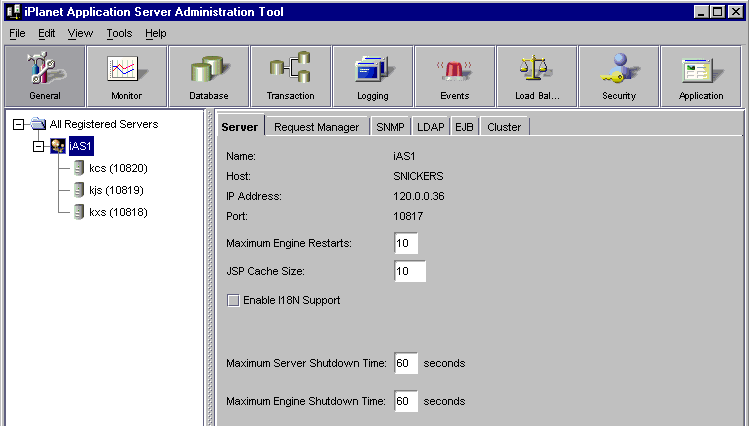
Task: Open the View menu
Action: 80,33
